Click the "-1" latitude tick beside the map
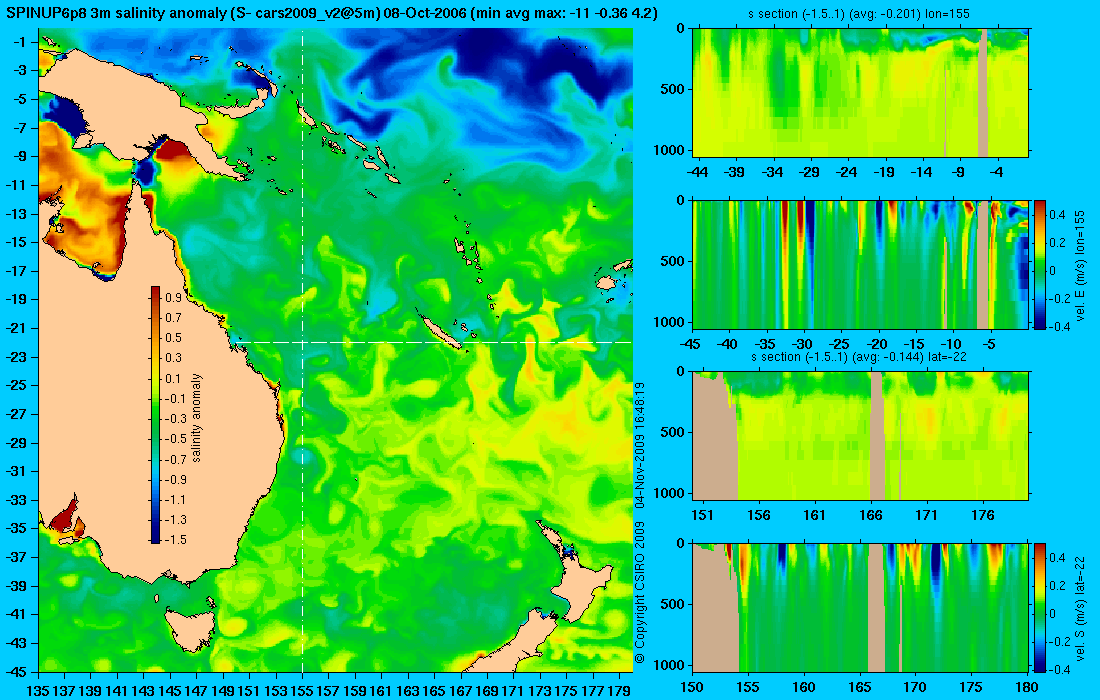 tap(20, 42)
